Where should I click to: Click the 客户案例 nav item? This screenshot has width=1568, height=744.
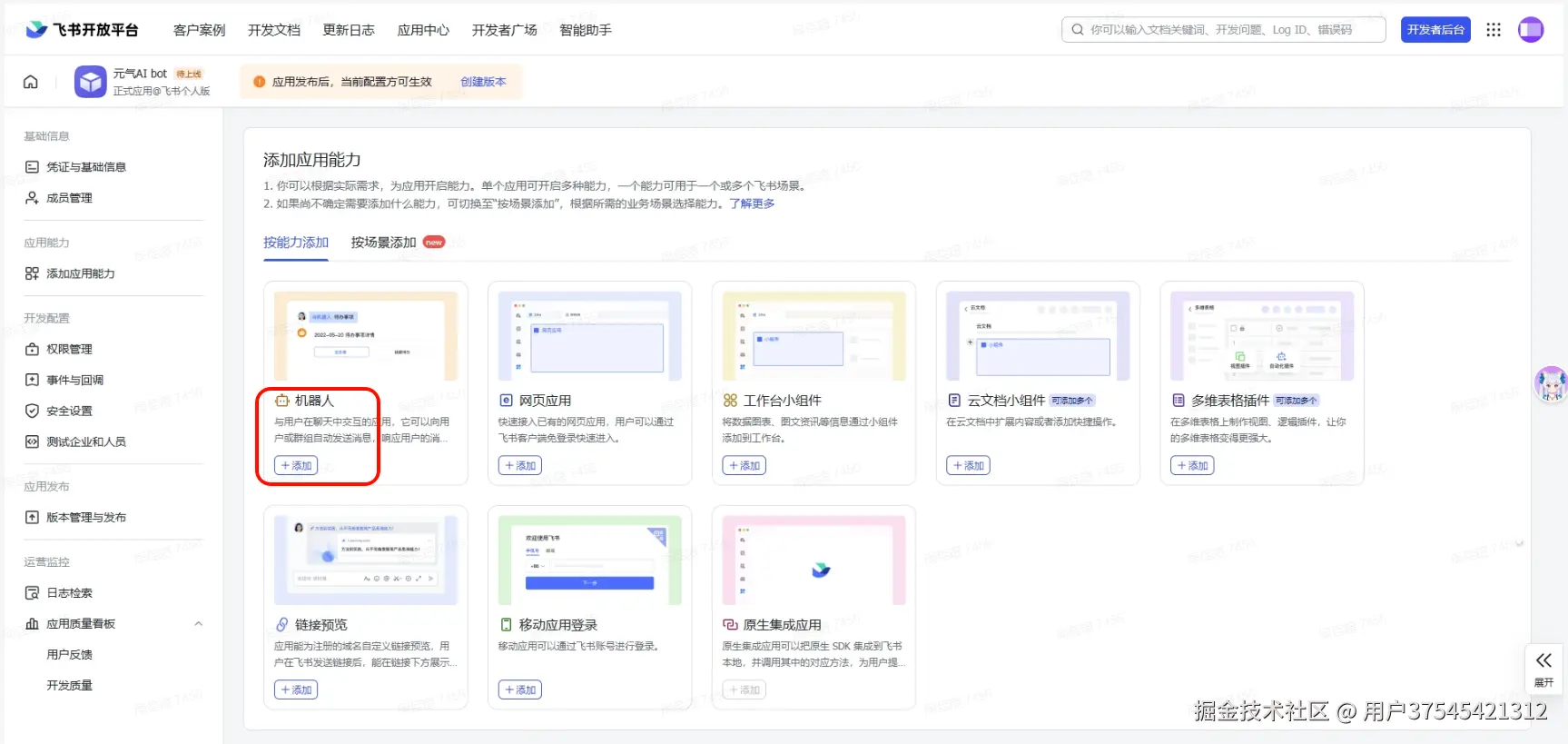coord(200,30)
